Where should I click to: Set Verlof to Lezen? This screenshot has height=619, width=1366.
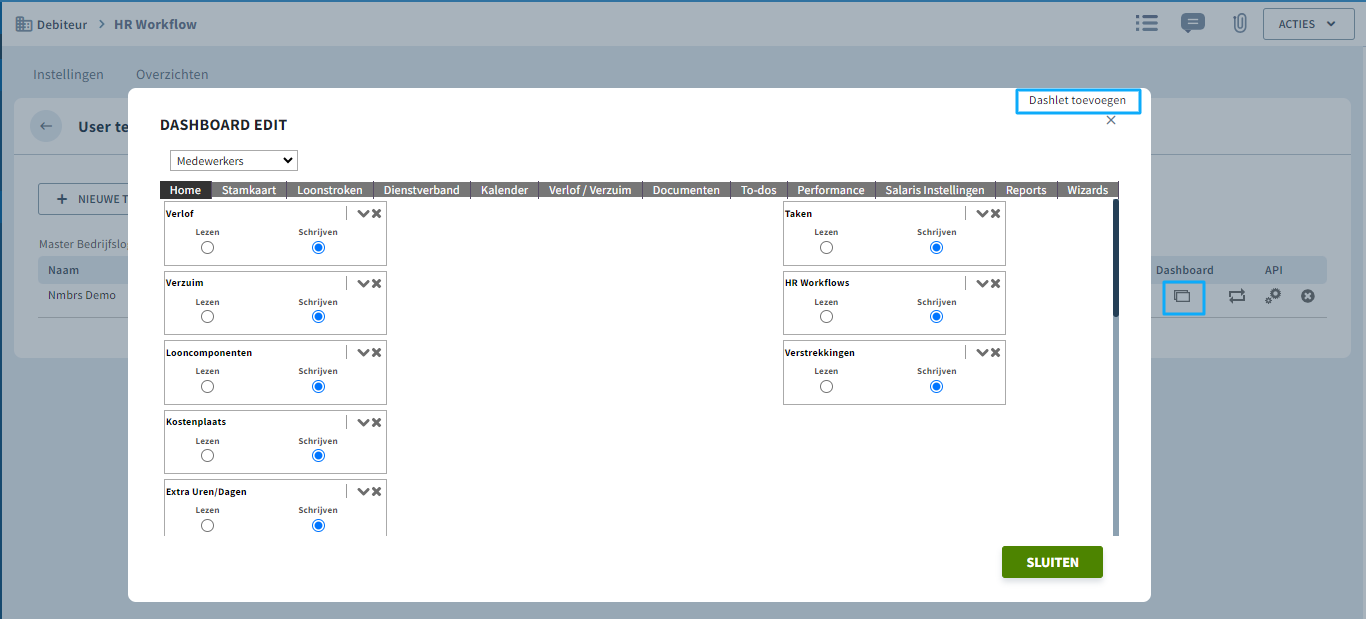pyautogui.click(x=207, y=247)
